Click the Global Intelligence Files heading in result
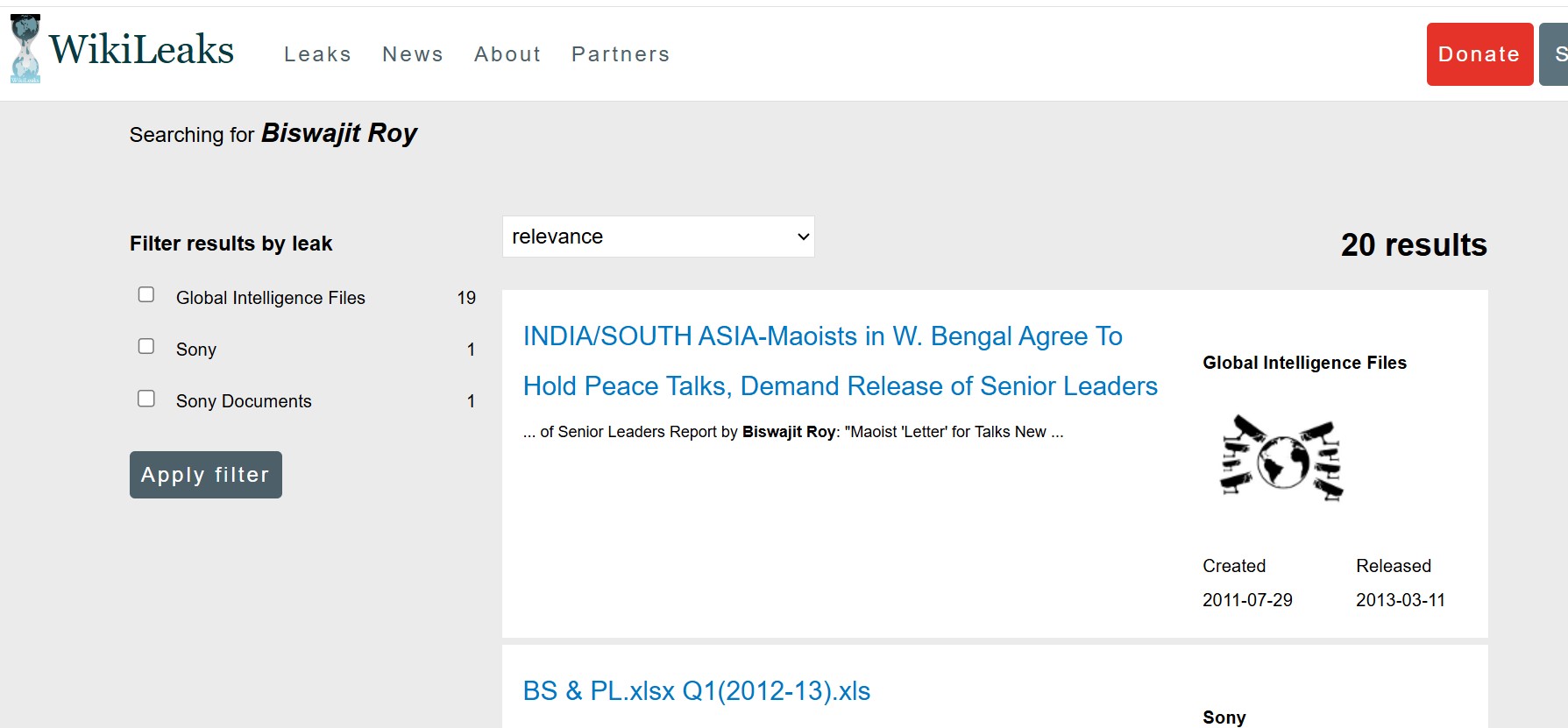 [1304, 363]
